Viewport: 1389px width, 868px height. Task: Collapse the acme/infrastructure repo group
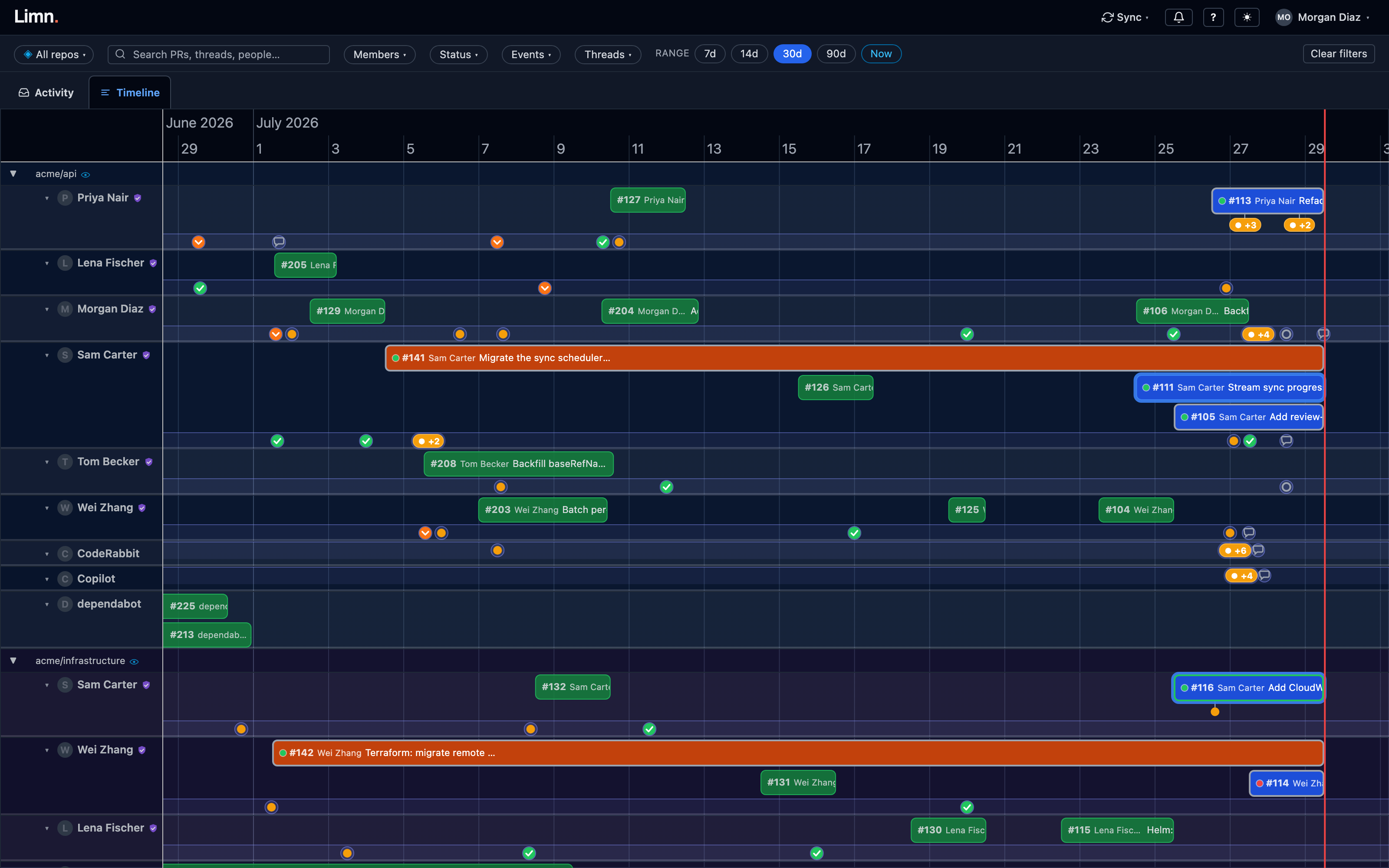pyautogui.click(x=13, y=661)
